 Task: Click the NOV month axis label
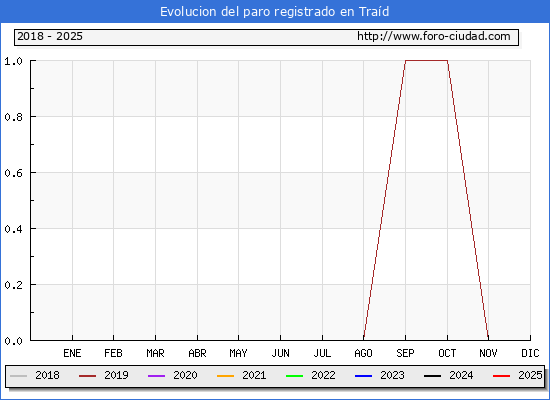(x=488, y=353)
